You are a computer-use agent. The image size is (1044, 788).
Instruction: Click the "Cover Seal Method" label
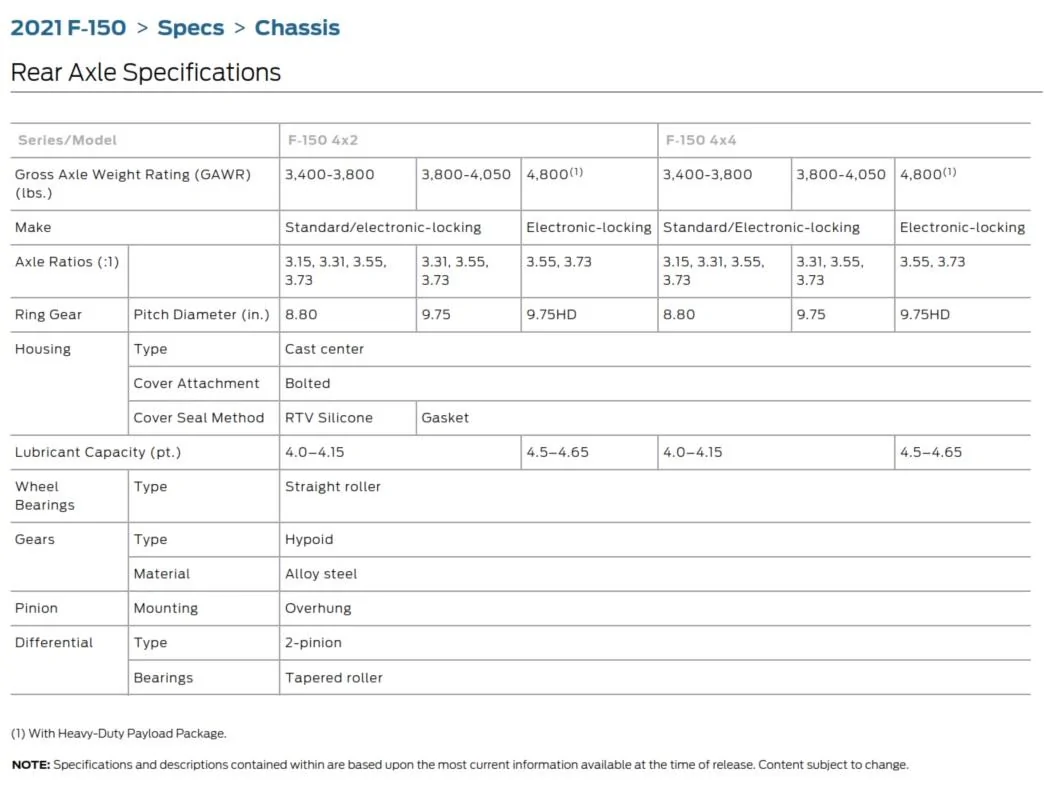(x=199, y=418)
